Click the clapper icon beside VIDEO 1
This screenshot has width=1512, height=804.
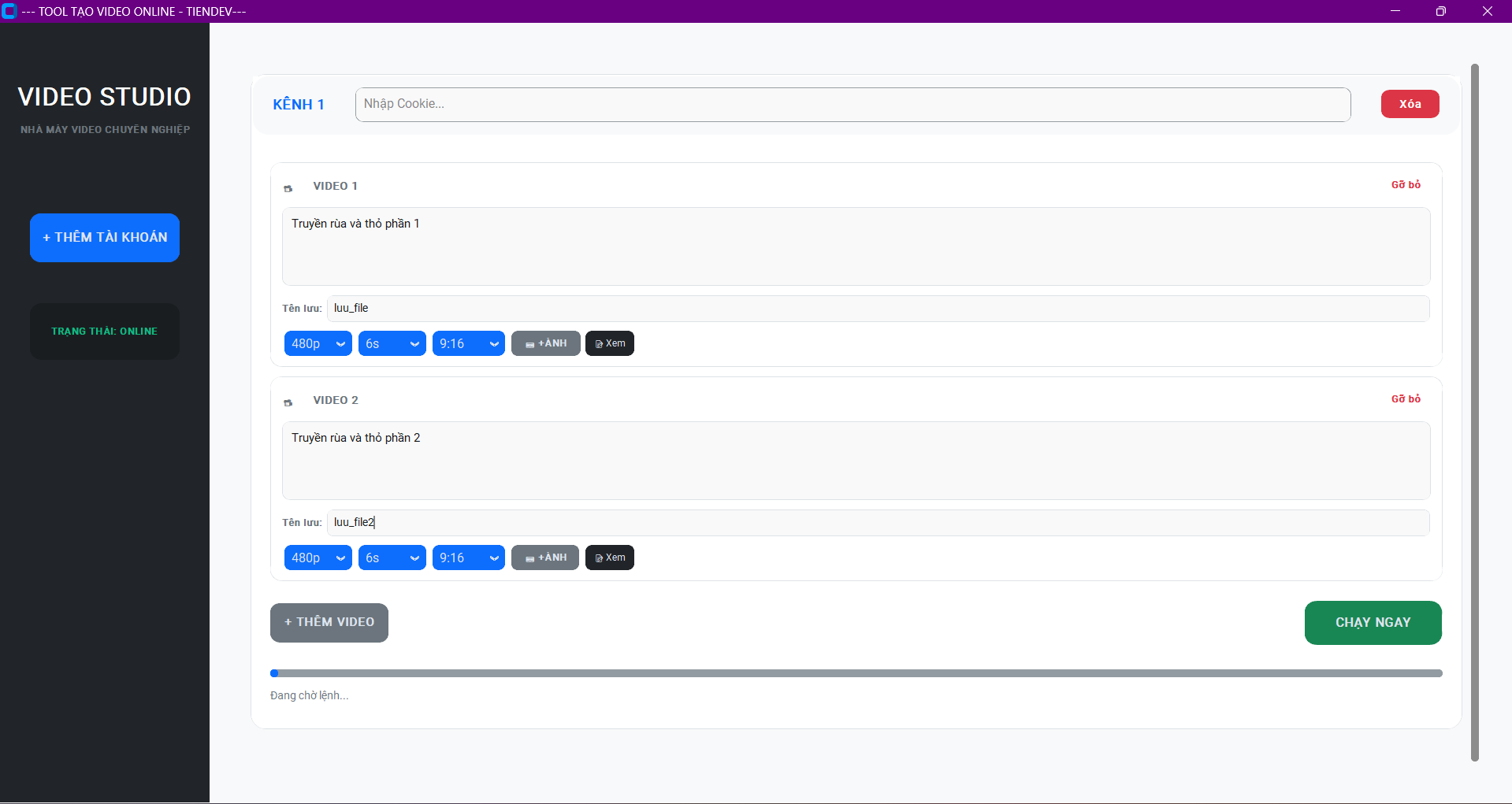[288, 188]
